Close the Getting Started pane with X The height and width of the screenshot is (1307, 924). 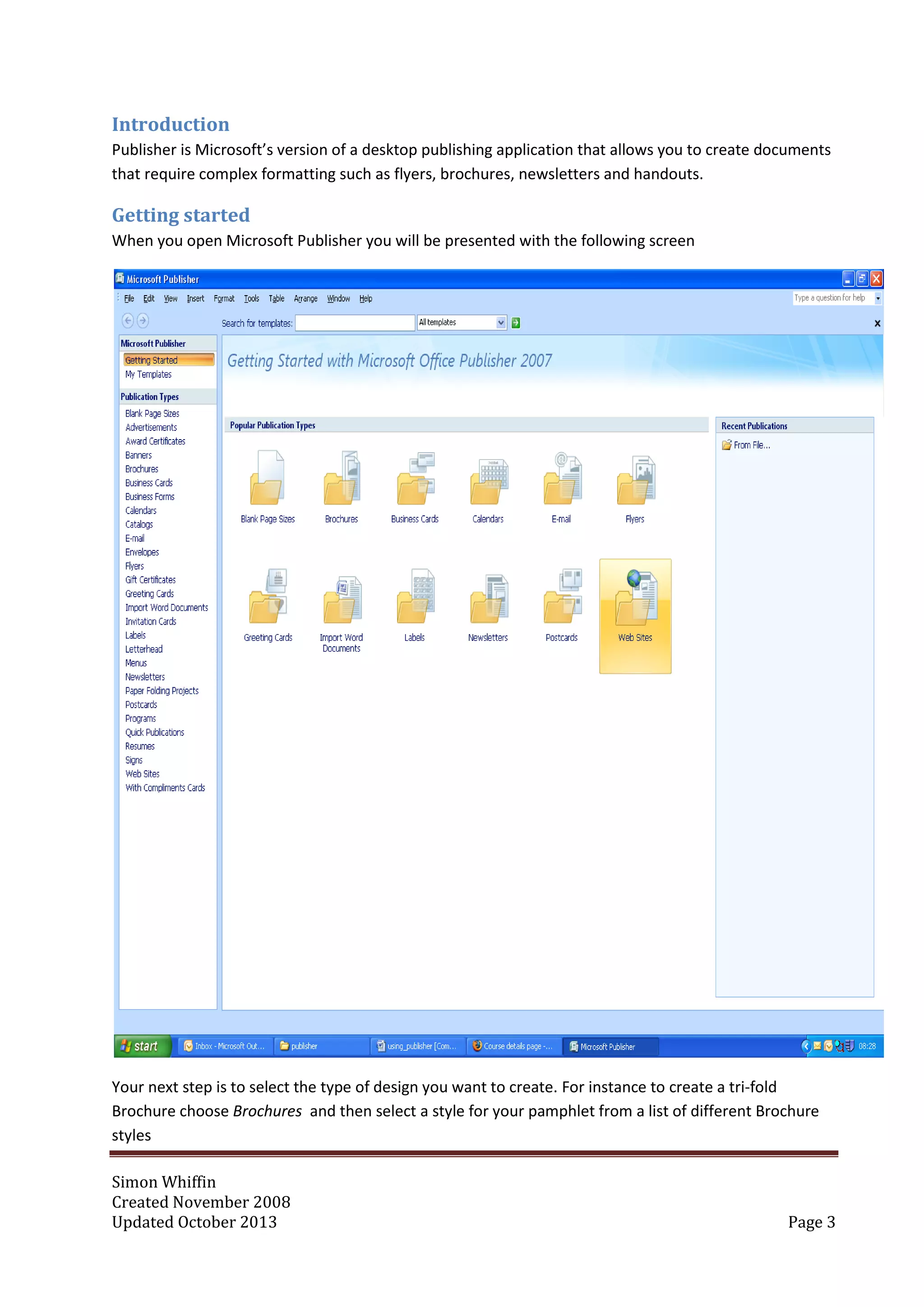click(x=877, y=323)
